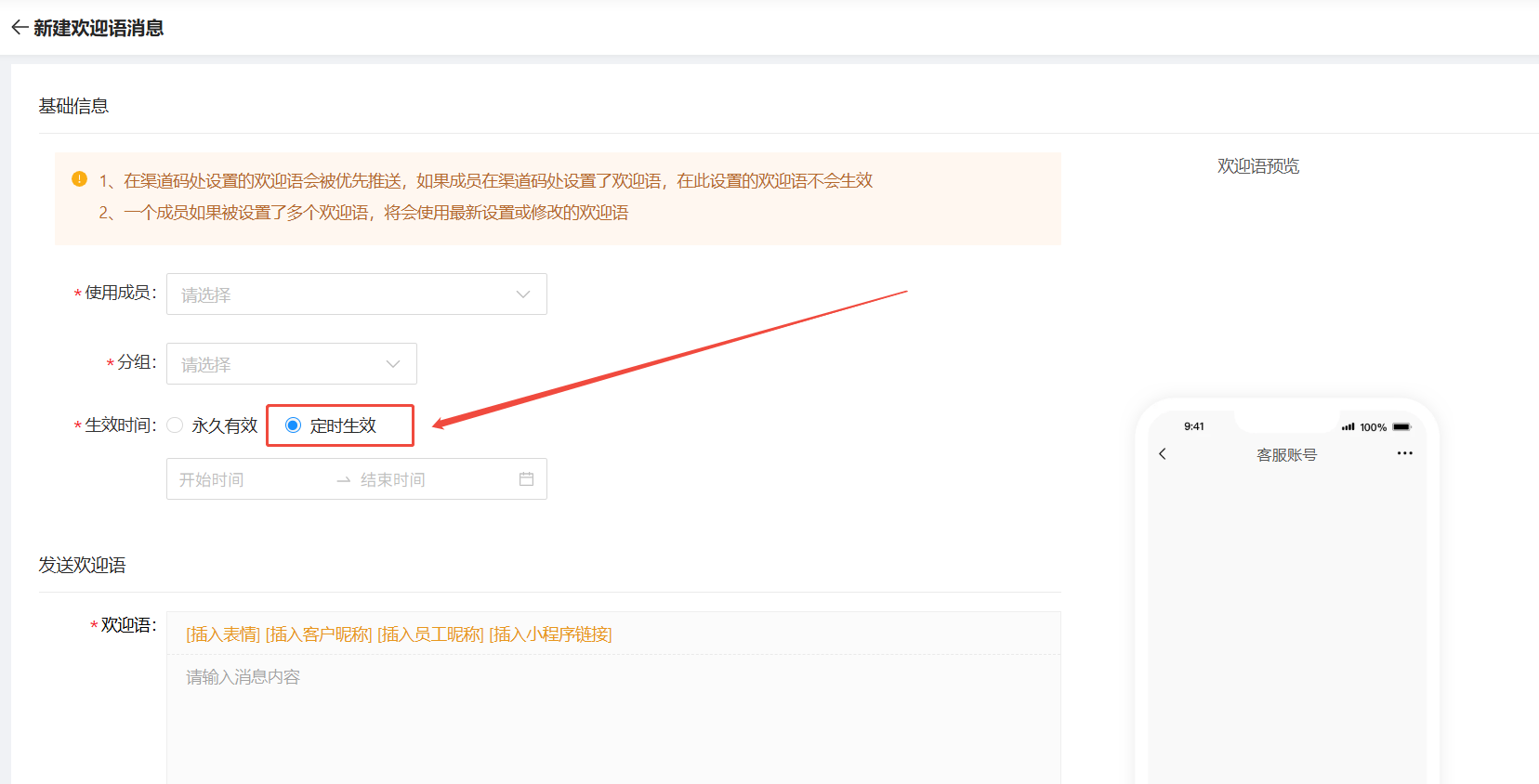Click the back chevron in phone preview
This screenshot has width=1539, height=784.
(1163, 454)
